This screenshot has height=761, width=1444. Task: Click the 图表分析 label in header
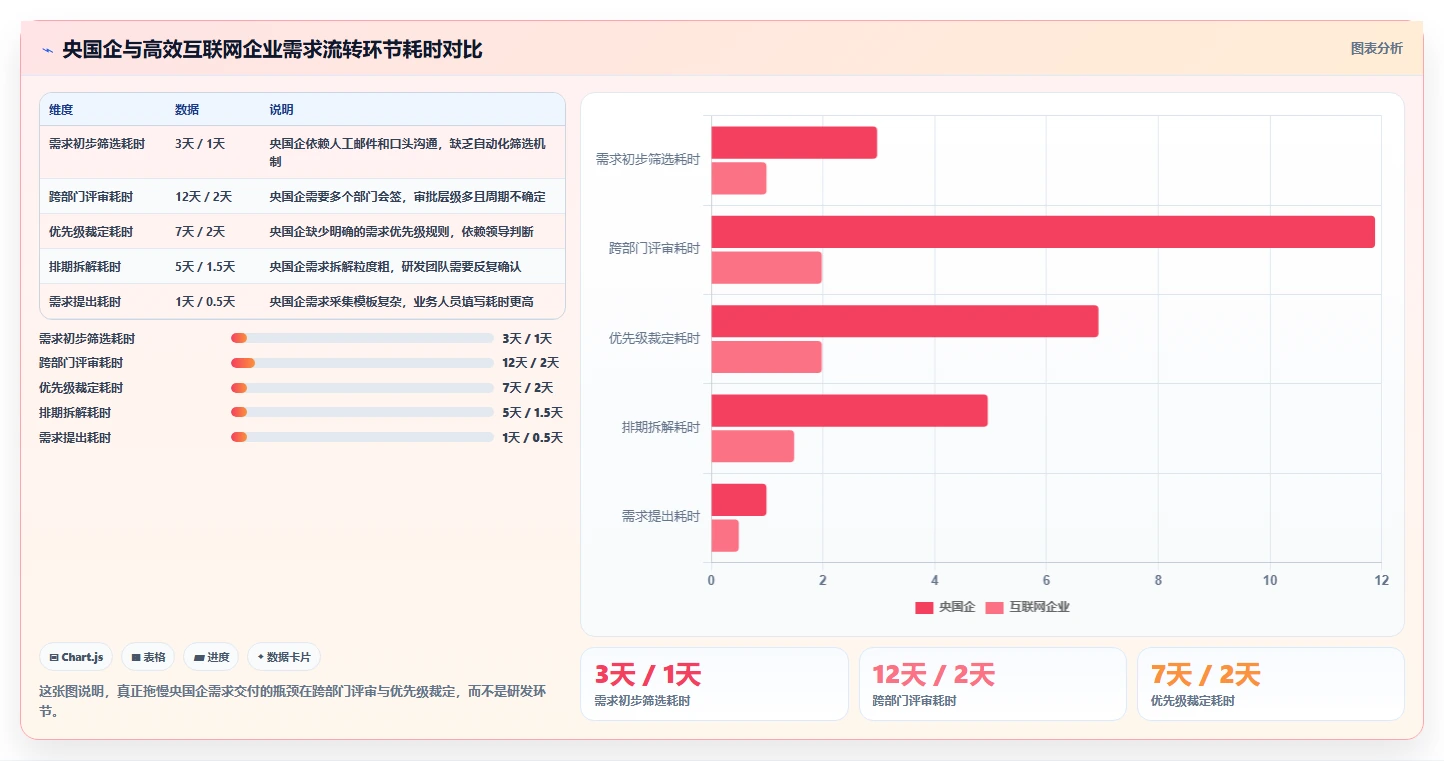(1376, 48)
